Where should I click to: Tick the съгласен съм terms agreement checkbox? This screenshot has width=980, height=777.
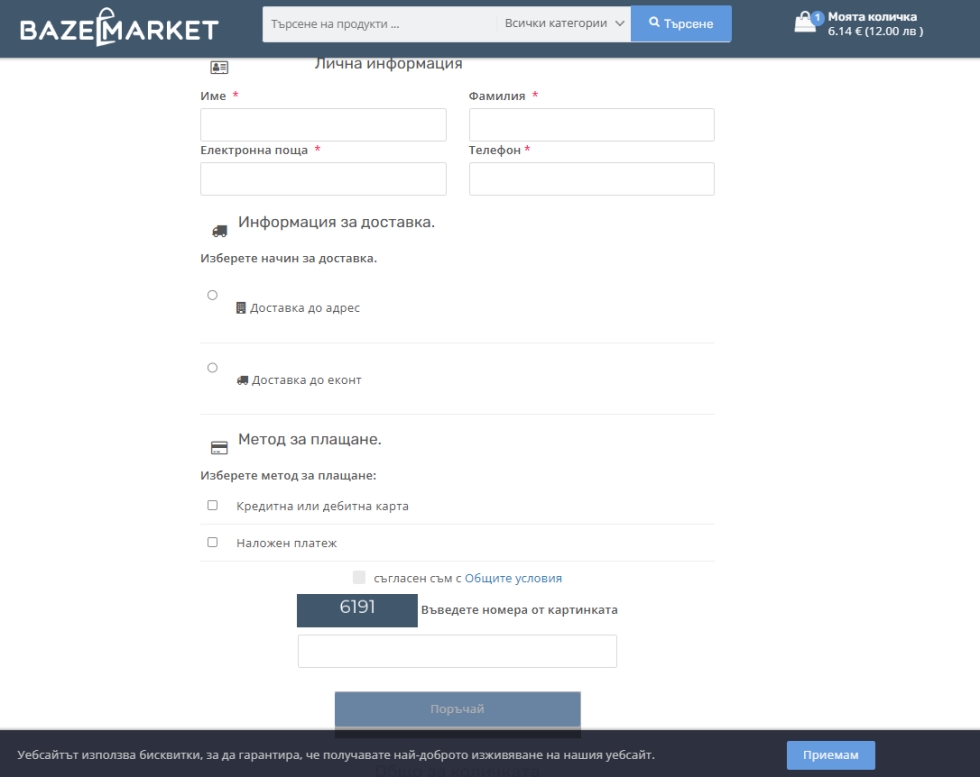click(x=359, y=577)
